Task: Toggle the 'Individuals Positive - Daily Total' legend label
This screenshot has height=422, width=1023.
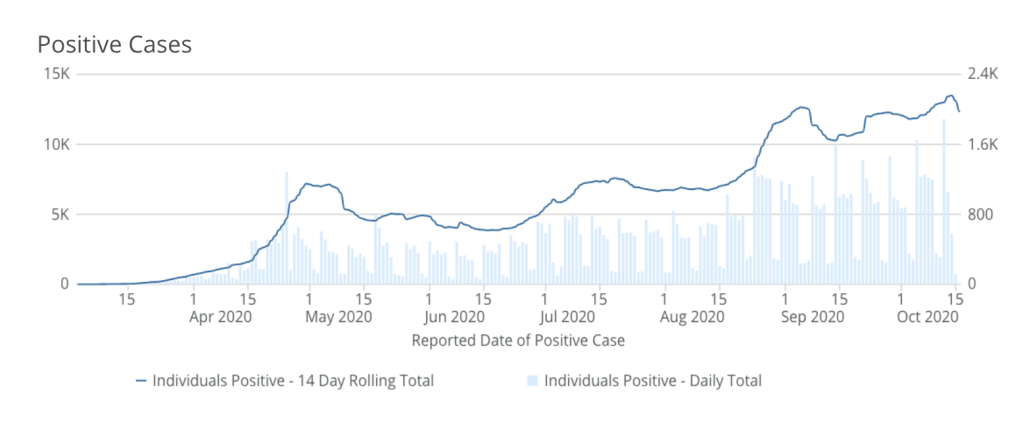Action: click(651, 381)
